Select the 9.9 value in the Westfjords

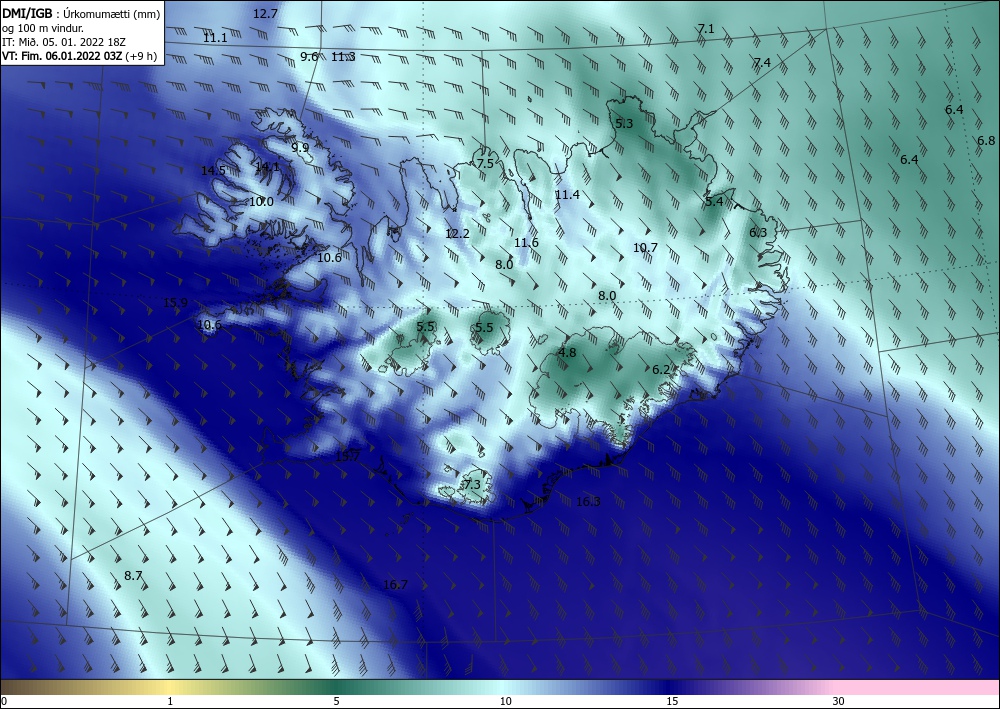(300, 148)
